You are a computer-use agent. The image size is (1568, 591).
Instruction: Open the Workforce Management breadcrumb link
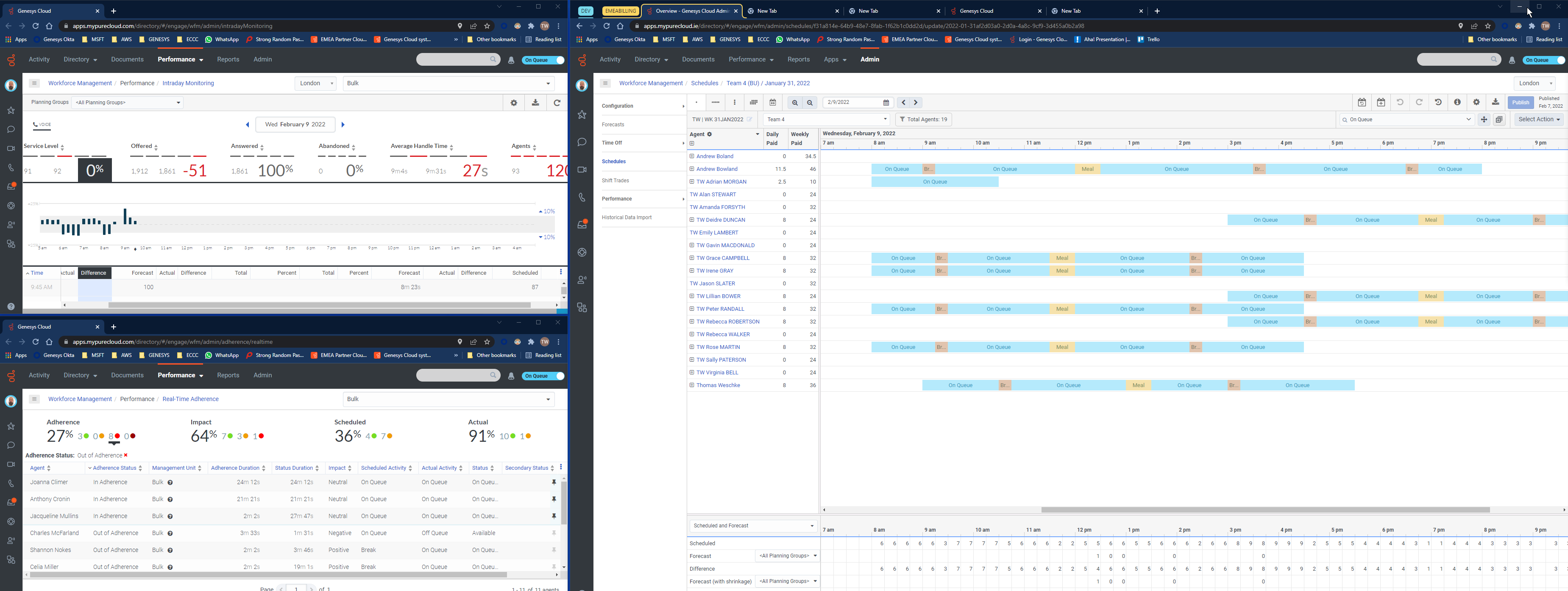coord(651,83)
